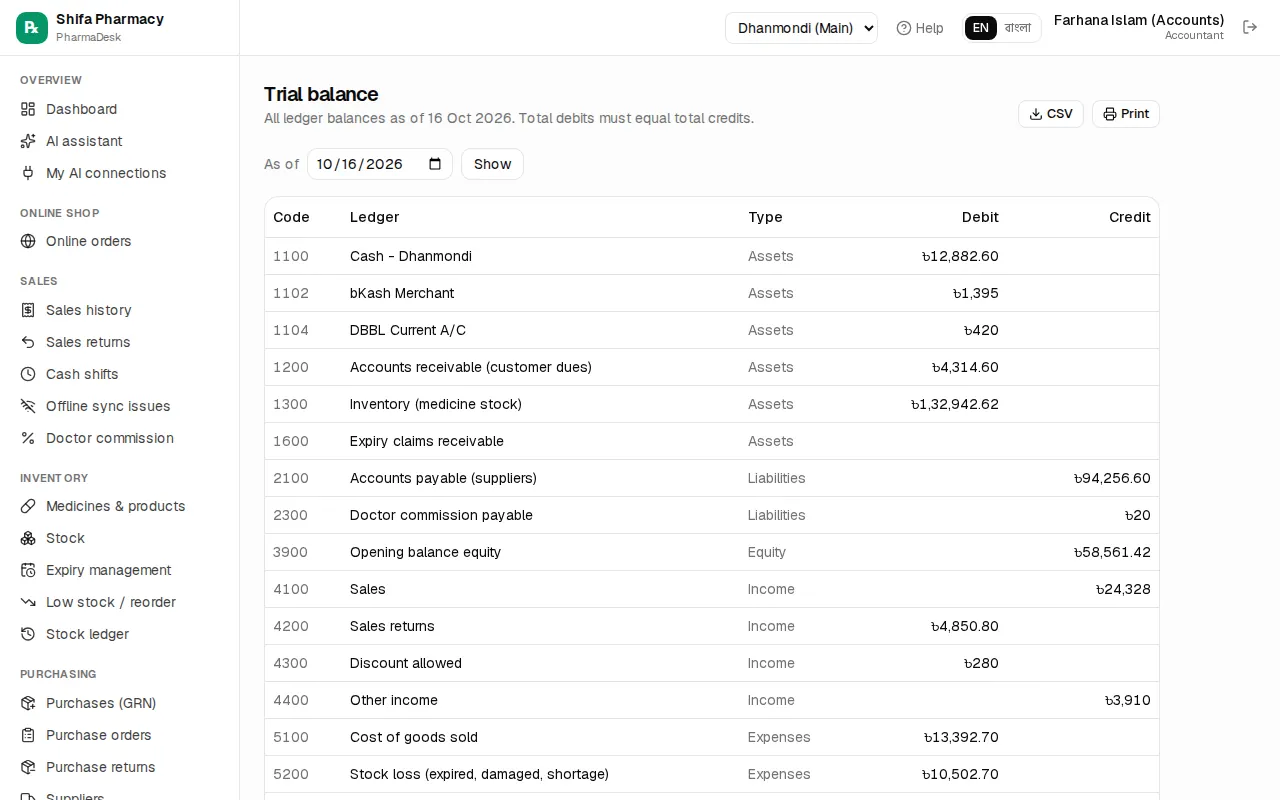Screen dimensions: 1280x800
Task: Click the Cost of goods sold ledger
Action: tap(414, 737)
